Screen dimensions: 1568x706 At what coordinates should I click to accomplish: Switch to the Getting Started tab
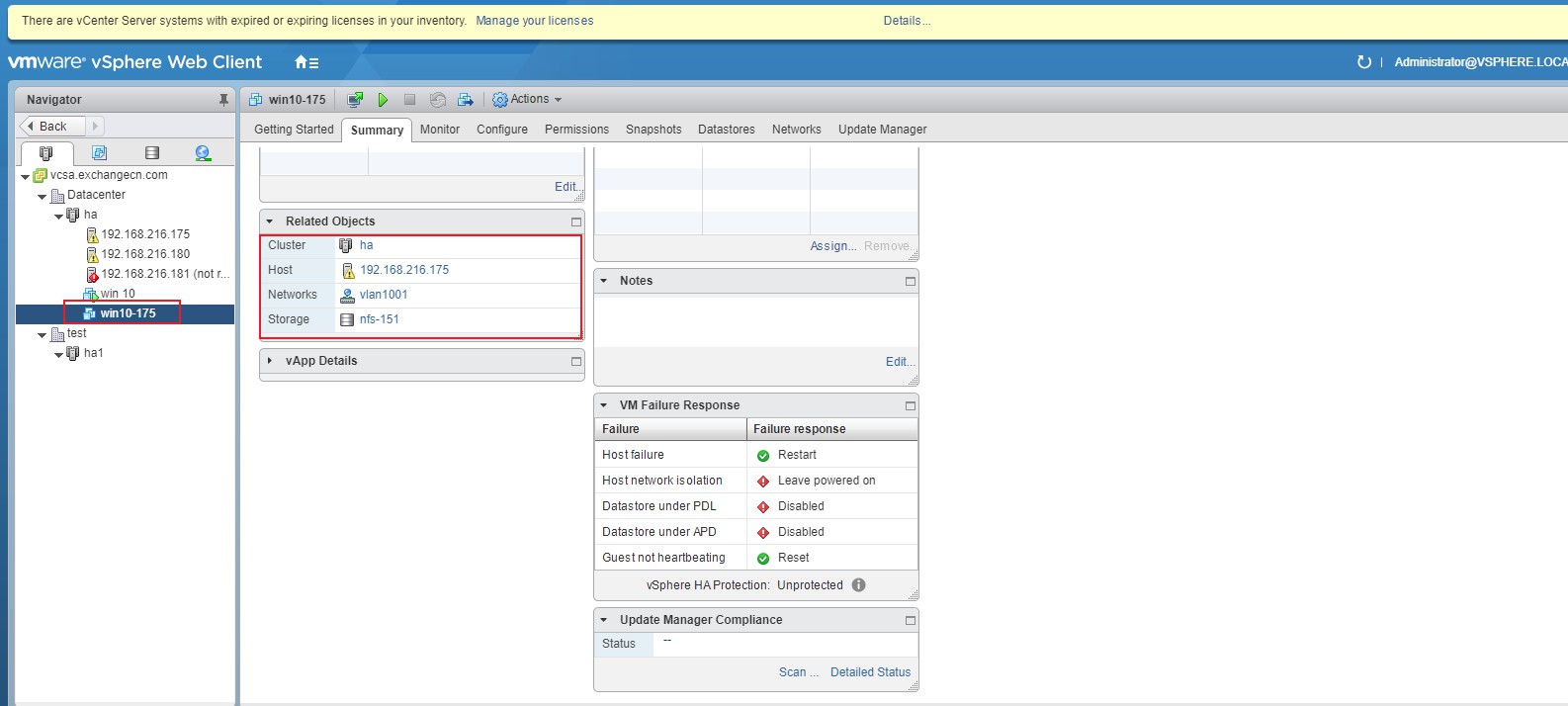point(294,130)
